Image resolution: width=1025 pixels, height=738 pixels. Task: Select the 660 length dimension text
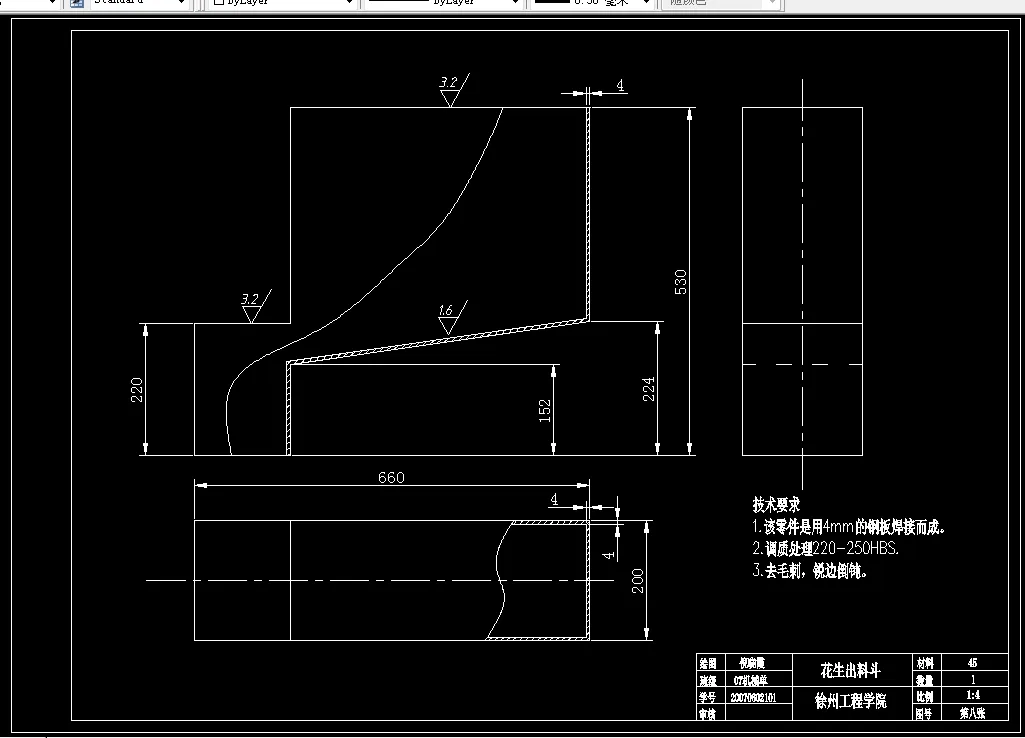coord(391,478)
